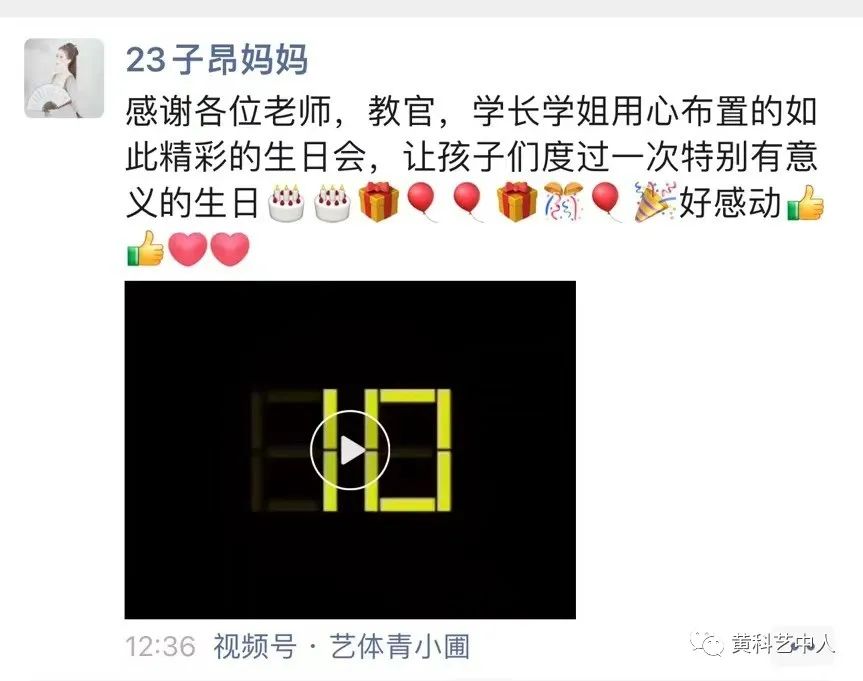The width and height of the screenshot is (863, 681).
Task: Click the thumbs-up emoji after 好感动
Action: click(x=806, y=203)
